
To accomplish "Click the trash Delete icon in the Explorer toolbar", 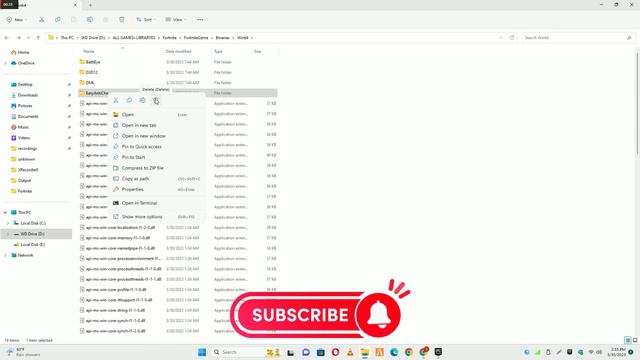I will pyautogui.click(x=122, y=20).
